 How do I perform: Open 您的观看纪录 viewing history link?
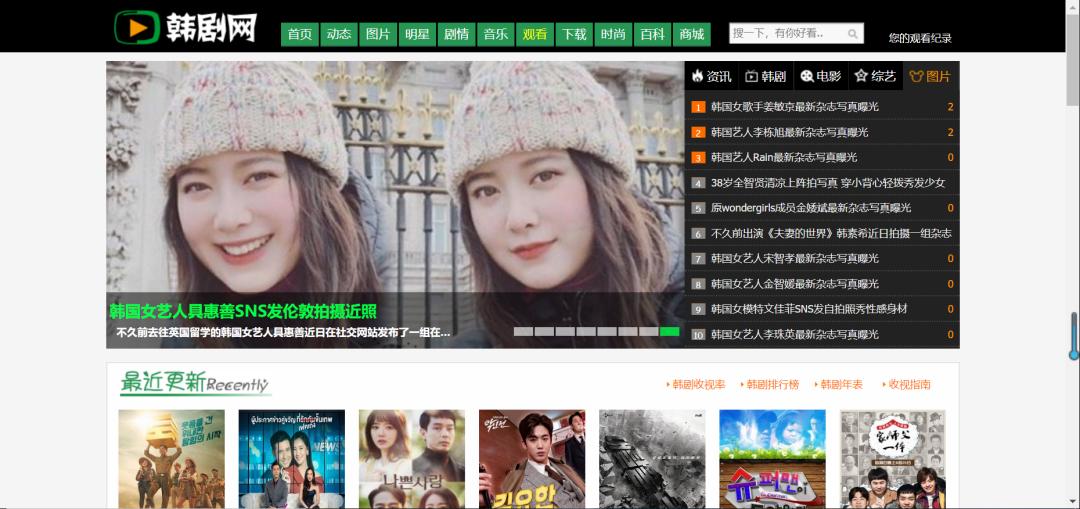[x=920, y=39]
